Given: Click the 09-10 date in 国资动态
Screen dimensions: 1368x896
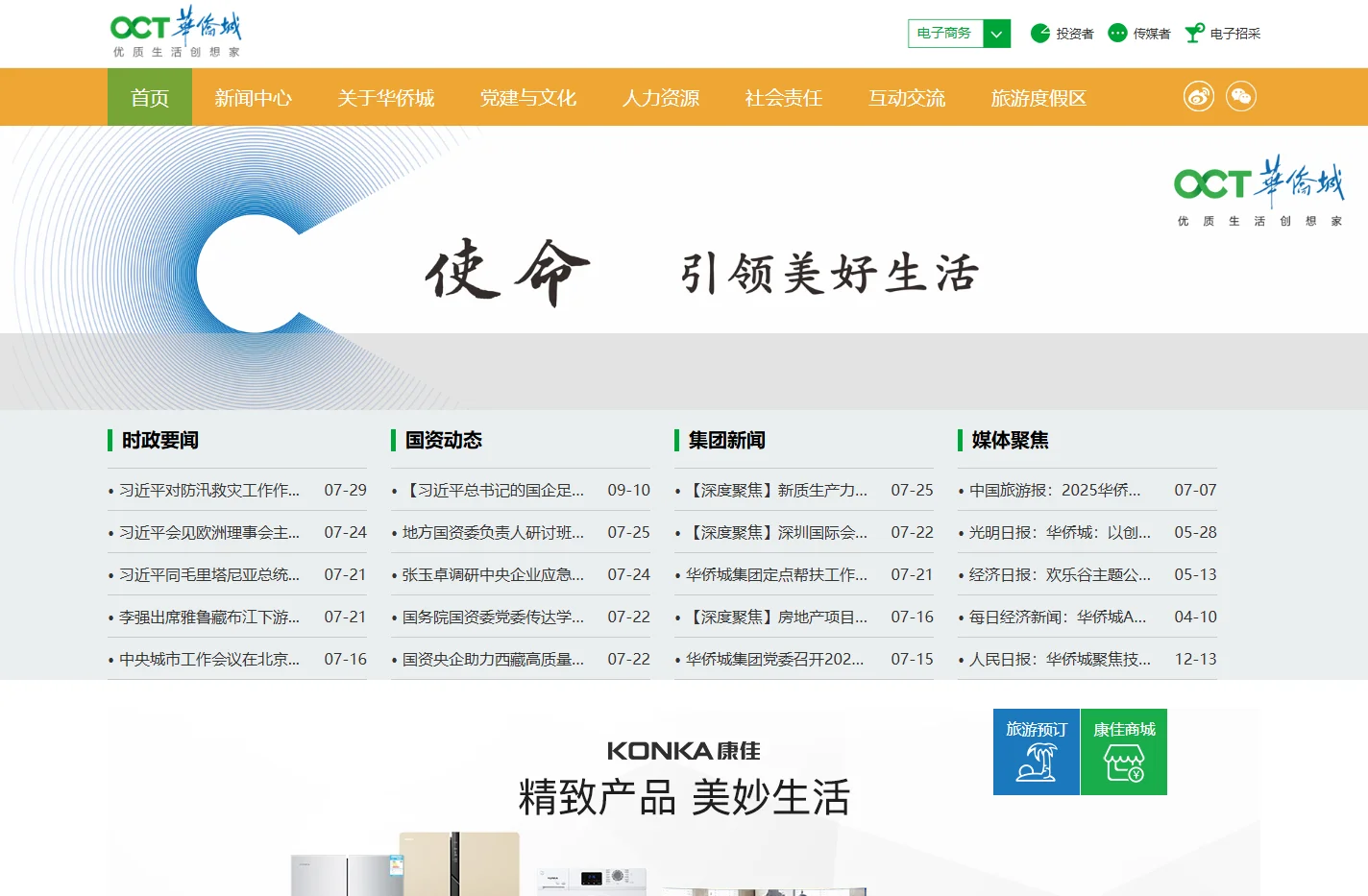Looking at the screenshot, I should pyautogui.click(x=628, y=490).
